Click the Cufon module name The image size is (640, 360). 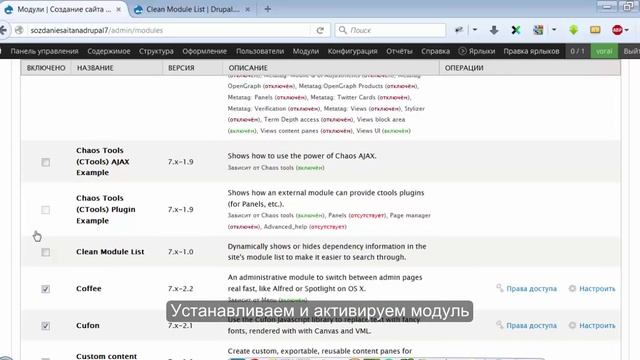(x=88, y=325)
